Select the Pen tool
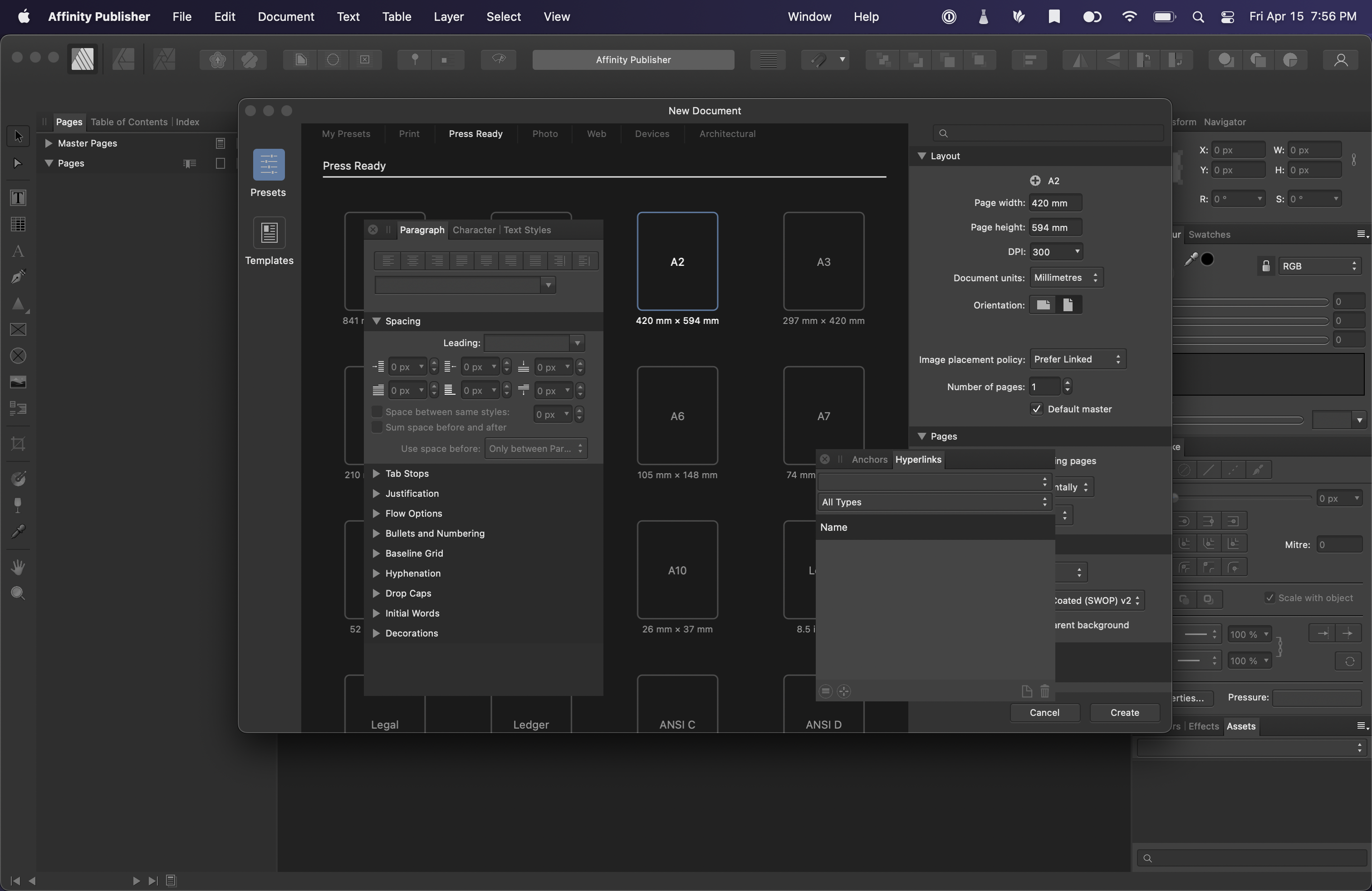This screenshot has width=1372, height=891. point(18,277)
